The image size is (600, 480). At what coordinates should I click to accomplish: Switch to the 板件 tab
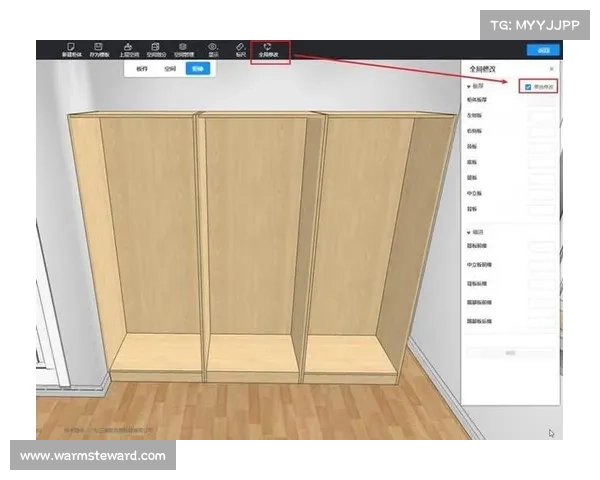pyautogui.click(x=143, y=70)
